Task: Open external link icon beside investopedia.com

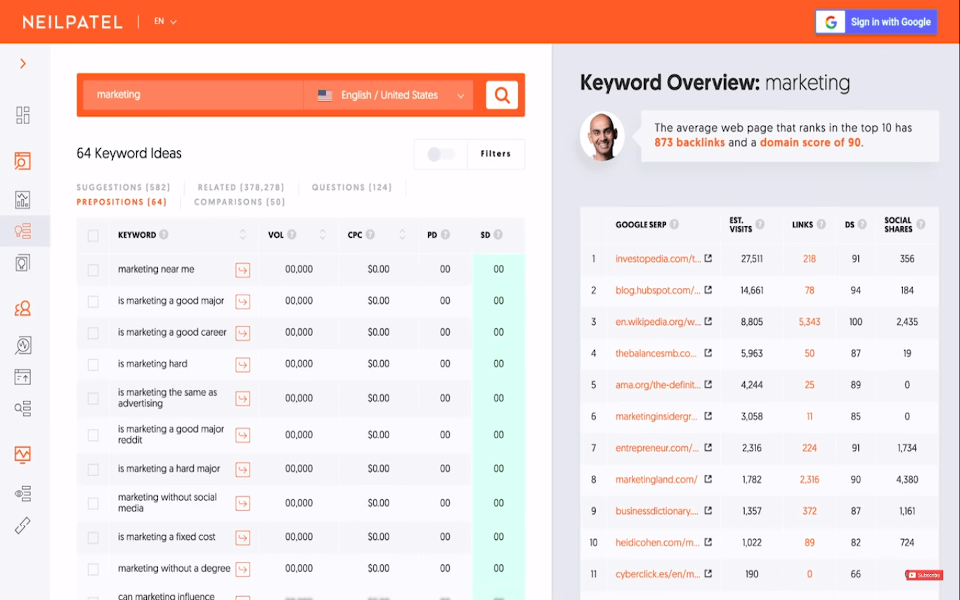Action: pyautogui.click(x=708, y=258)
